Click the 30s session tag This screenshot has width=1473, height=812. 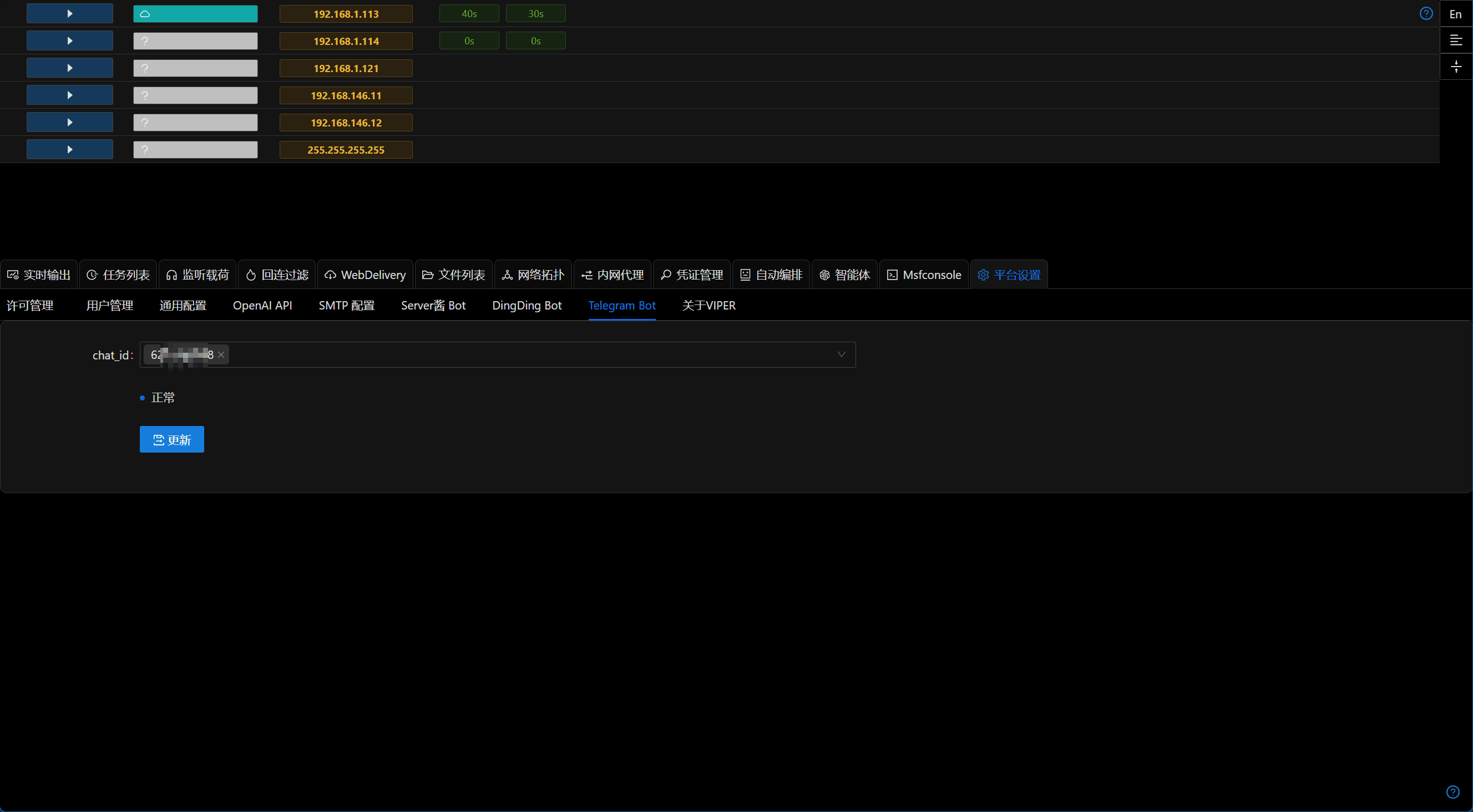[x=536, y=14]
